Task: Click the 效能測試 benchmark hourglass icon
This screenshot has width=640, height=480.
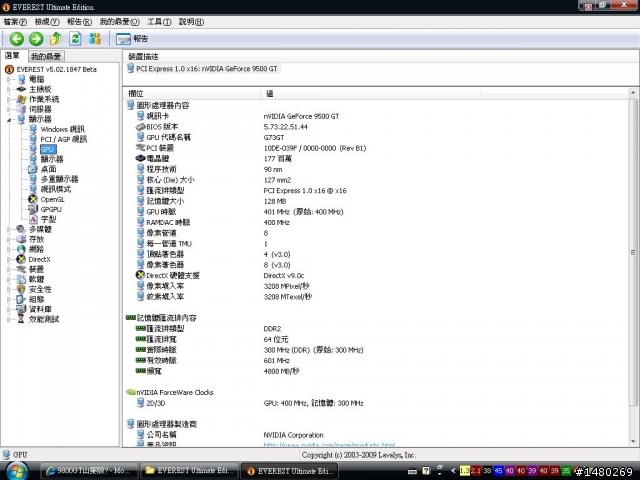Action: click(21, 319)
